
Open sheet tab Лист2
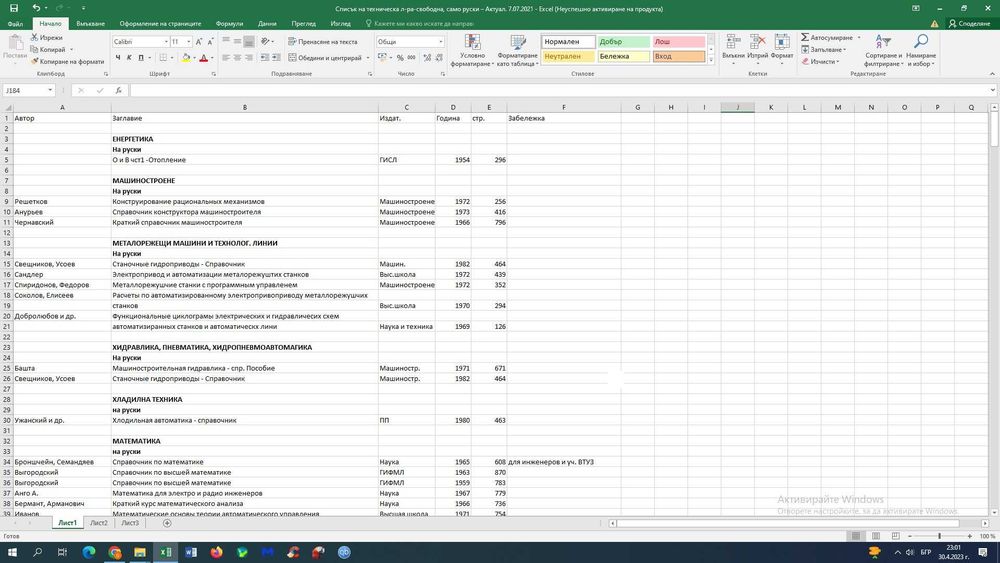(99, 523)
